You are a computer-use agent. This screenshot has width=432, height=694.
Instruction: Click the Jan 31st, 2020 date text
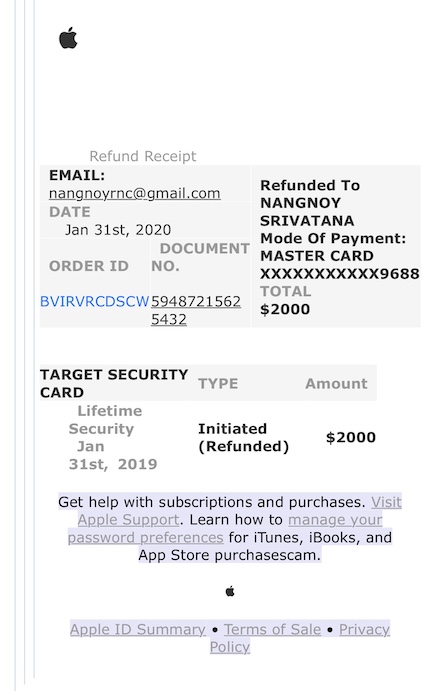[x=118, y=230]
